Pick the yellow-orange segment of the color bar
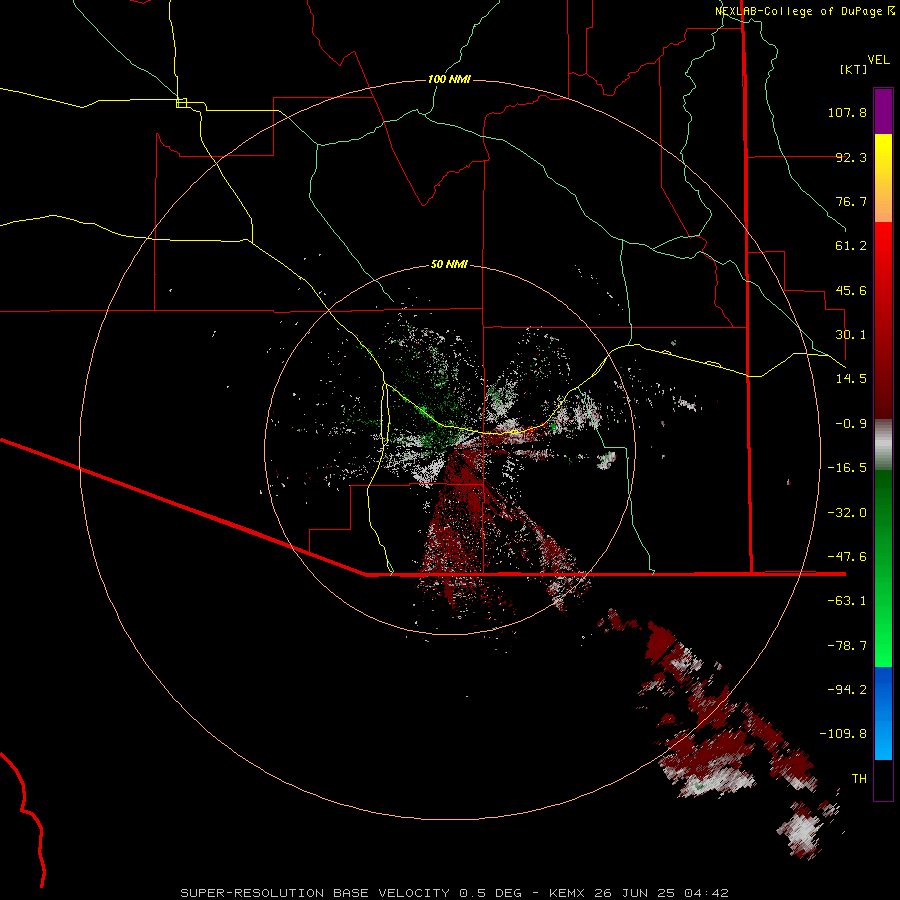Image resolution: width=900 pixels, height=900 pixels. [883, 178]
